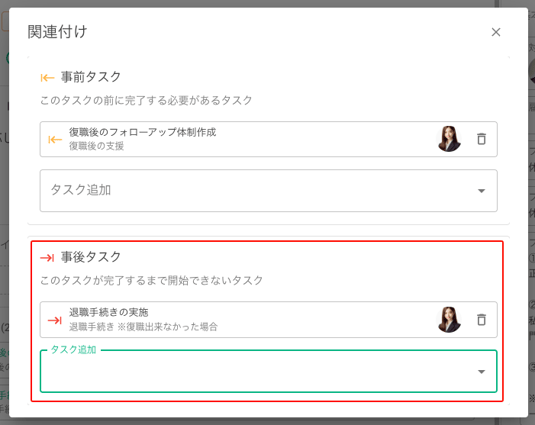This screenshot has width=535, height=425.
Task: Click the 事後タスク section heading
Action: [91, 257]
